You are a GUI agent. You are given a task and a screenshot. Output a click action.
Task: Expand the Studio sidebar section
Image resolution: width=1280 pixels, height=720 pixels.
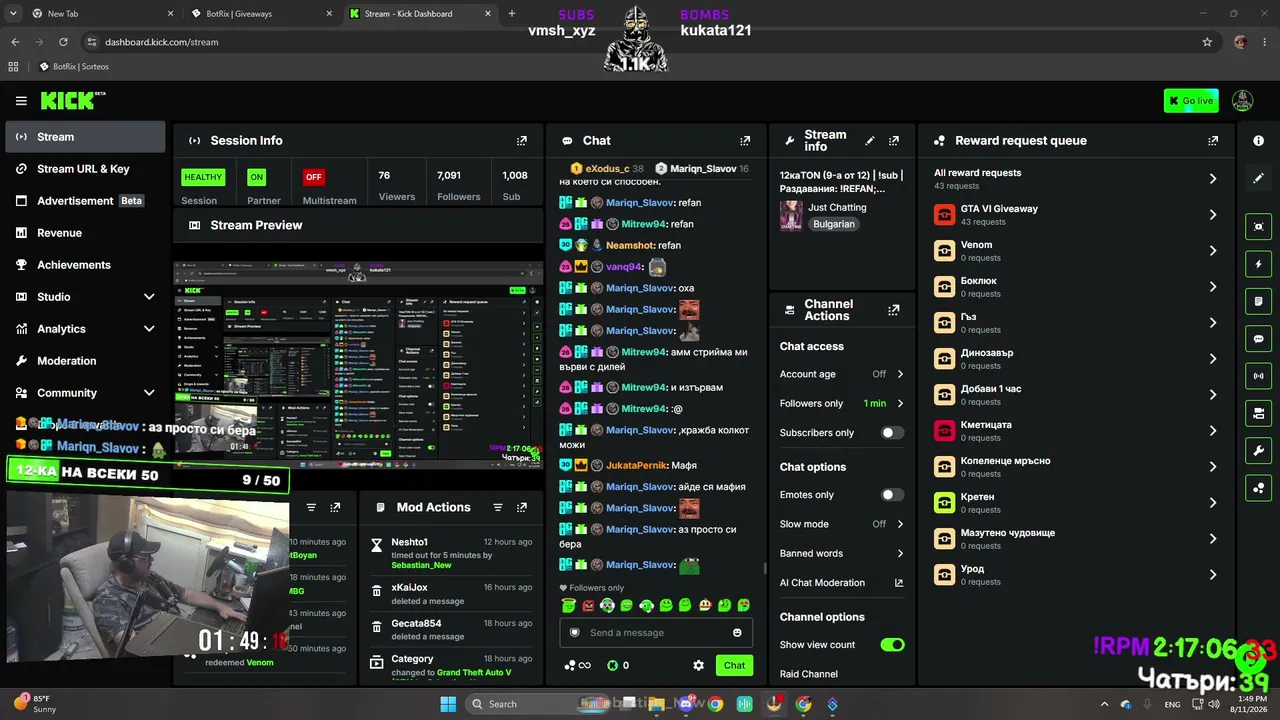tap(149, 297)
